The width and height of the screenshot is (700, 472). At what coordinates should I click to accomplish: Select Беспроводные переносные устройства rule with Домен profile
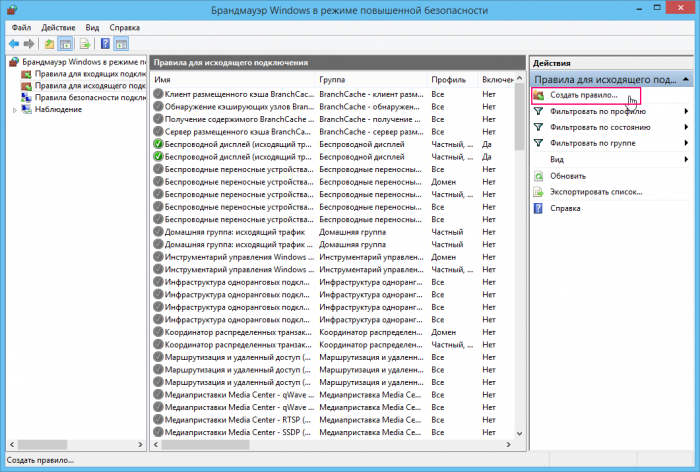coord(239,182)
